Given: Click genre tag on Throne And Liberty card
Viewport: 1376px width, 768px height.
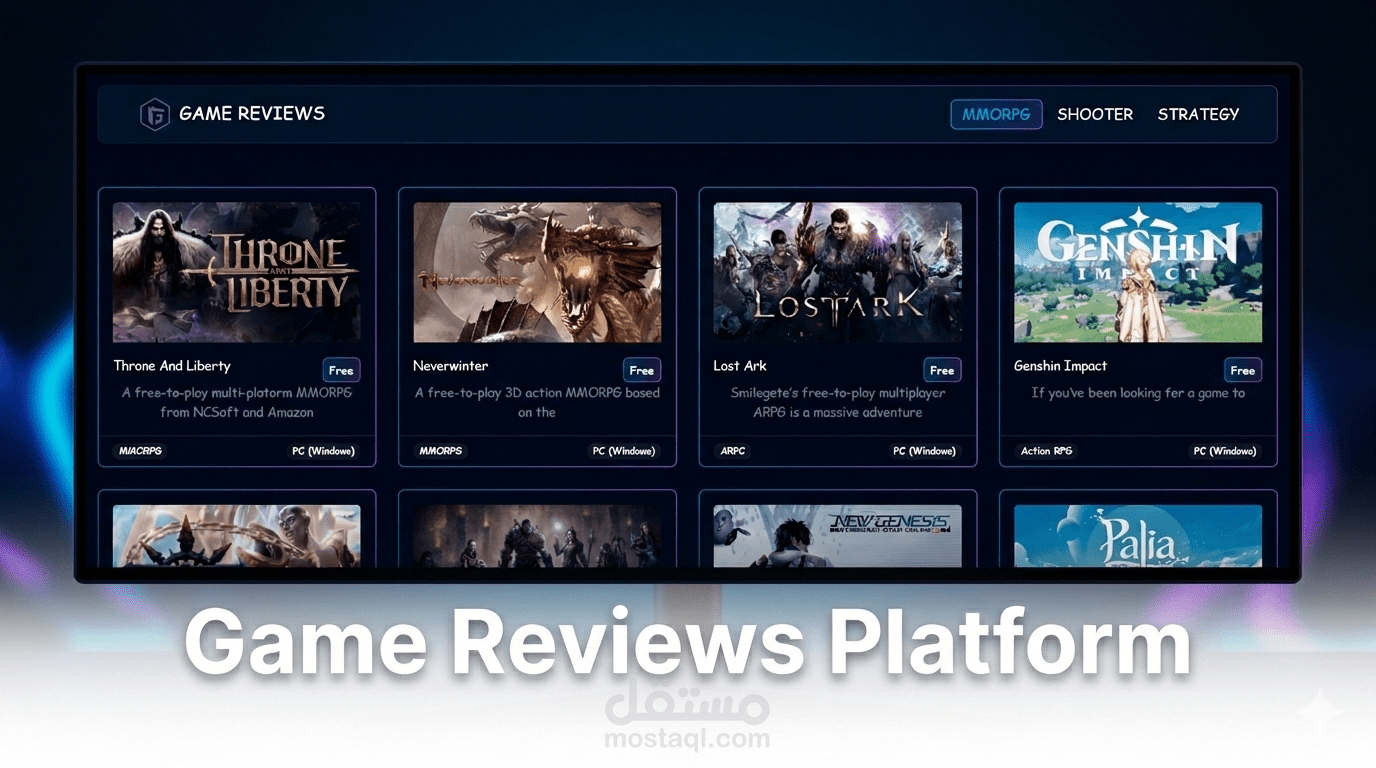Looking at the screenshot, I should pyautogui.click(x=140, y=451).
